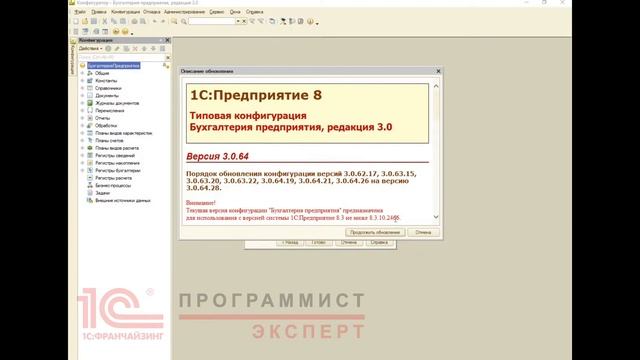Click the configuration tree search field

tap(121, 58)
